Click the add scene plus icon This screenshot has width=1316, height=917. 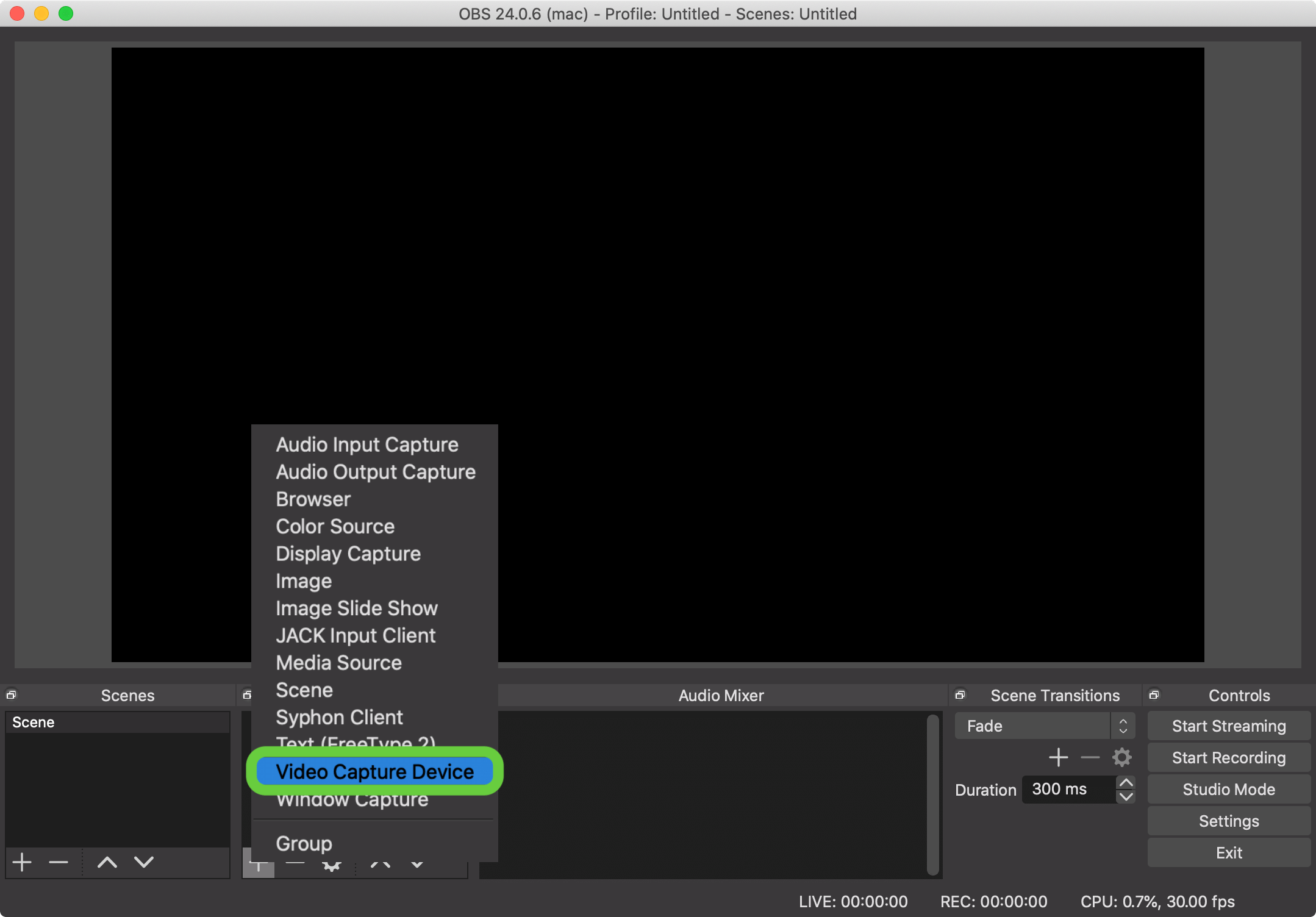pyautogui.click(x=23, y=862)
